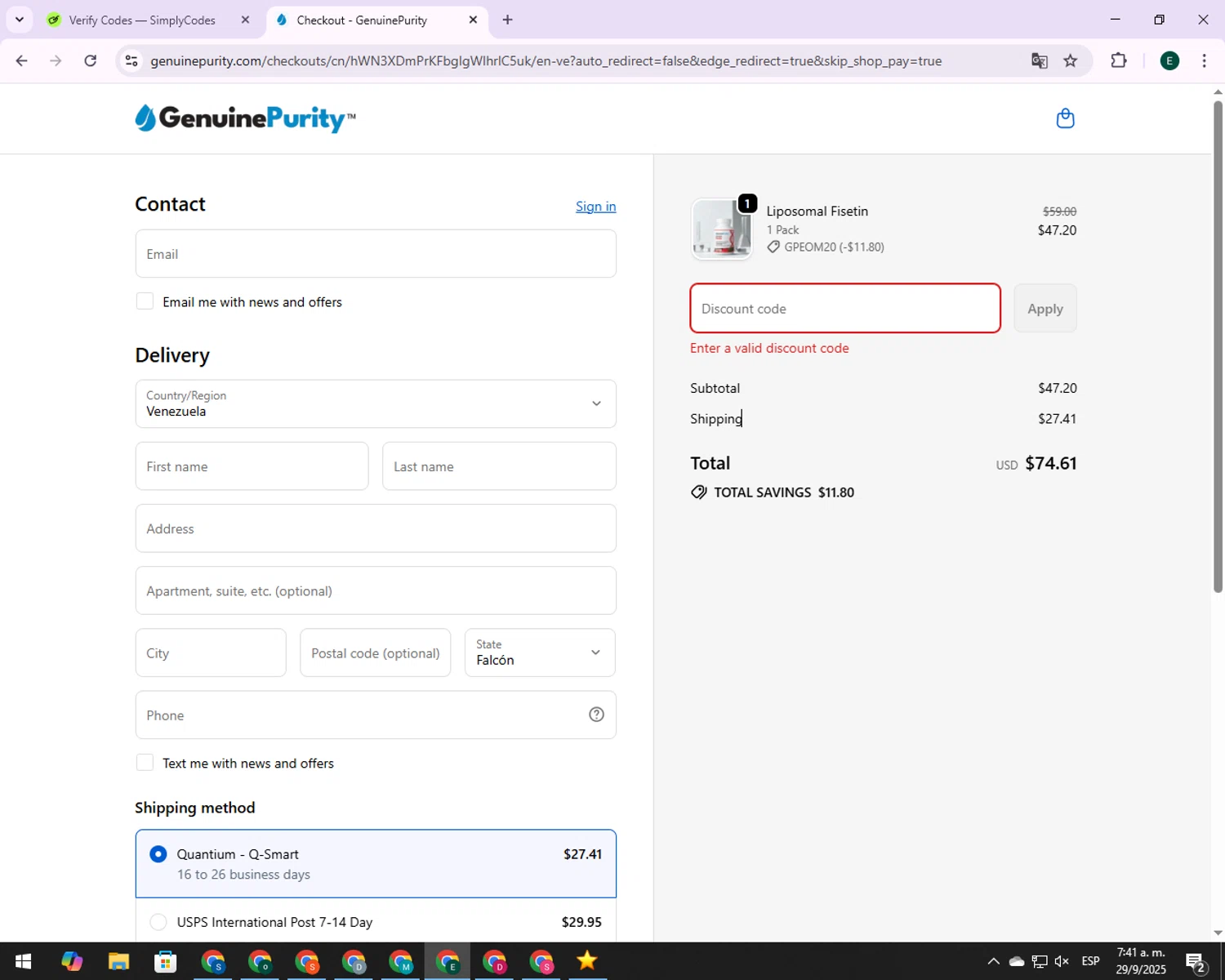The height and width of the screenshot is (980, 1225).
Task: Open the translate page icon
Action: [1039, 60]
